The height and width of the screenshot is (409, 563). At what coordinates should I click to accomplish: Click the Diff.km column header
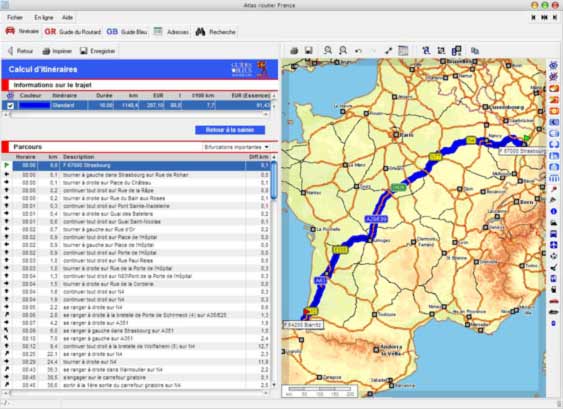click(259, 157)
